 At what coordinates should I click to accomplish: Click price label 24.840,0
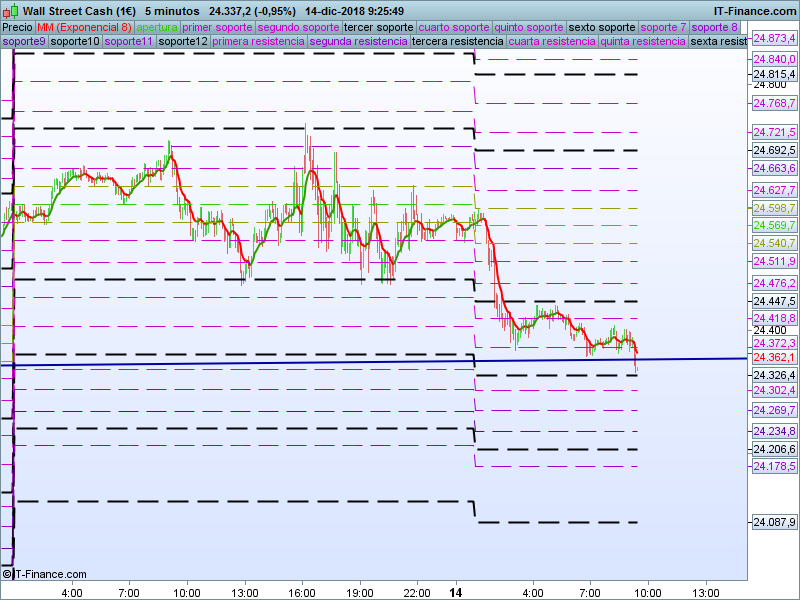click(x=774, y=60)
